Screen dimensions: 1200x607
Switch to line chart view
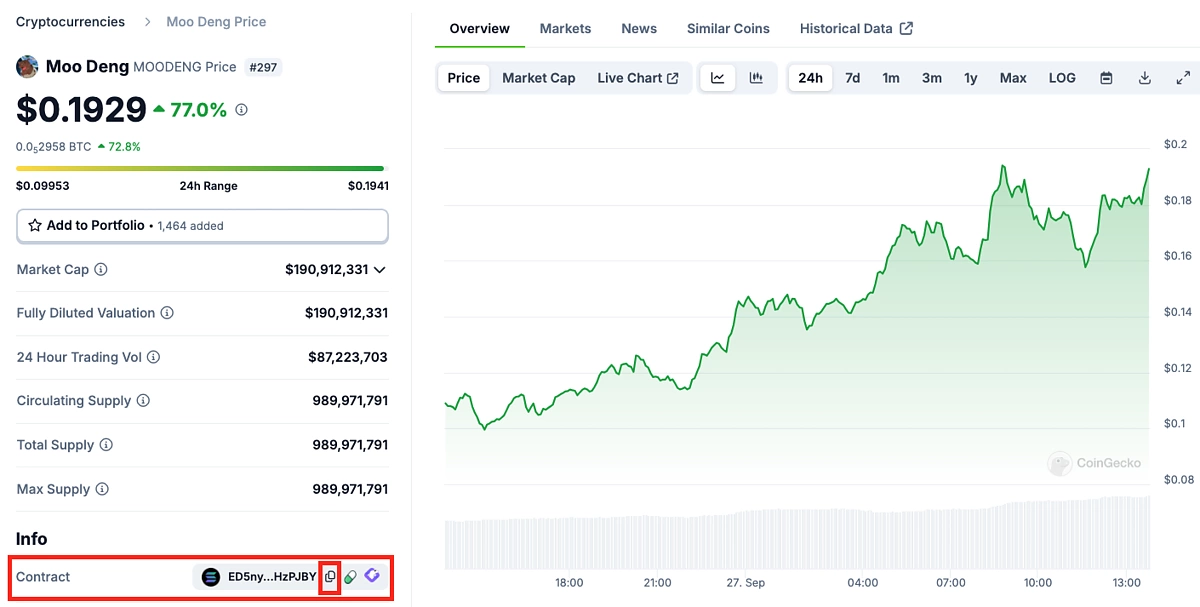click(x=718, y=78)
